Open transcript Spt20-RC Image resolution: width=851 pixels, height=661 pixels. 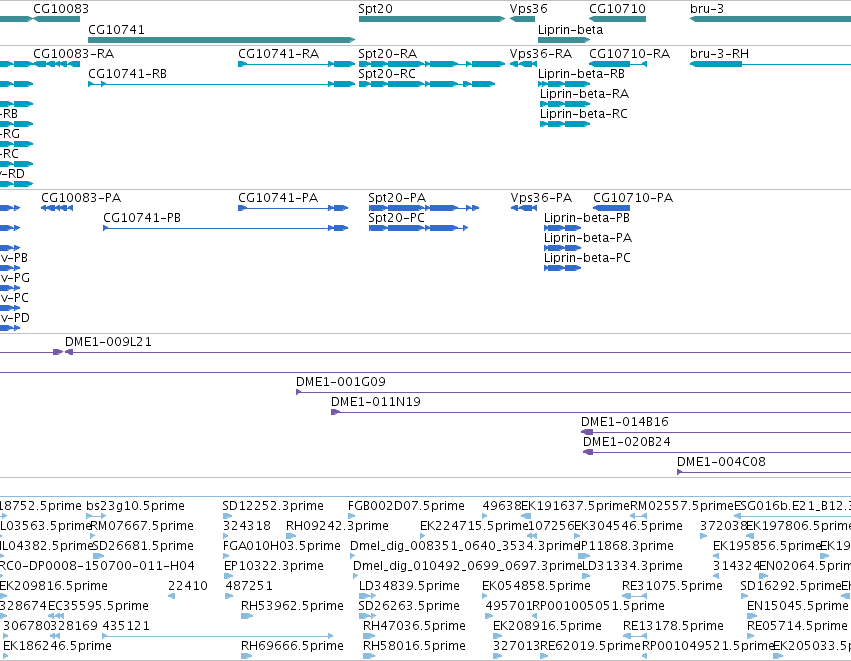(387, 74)
